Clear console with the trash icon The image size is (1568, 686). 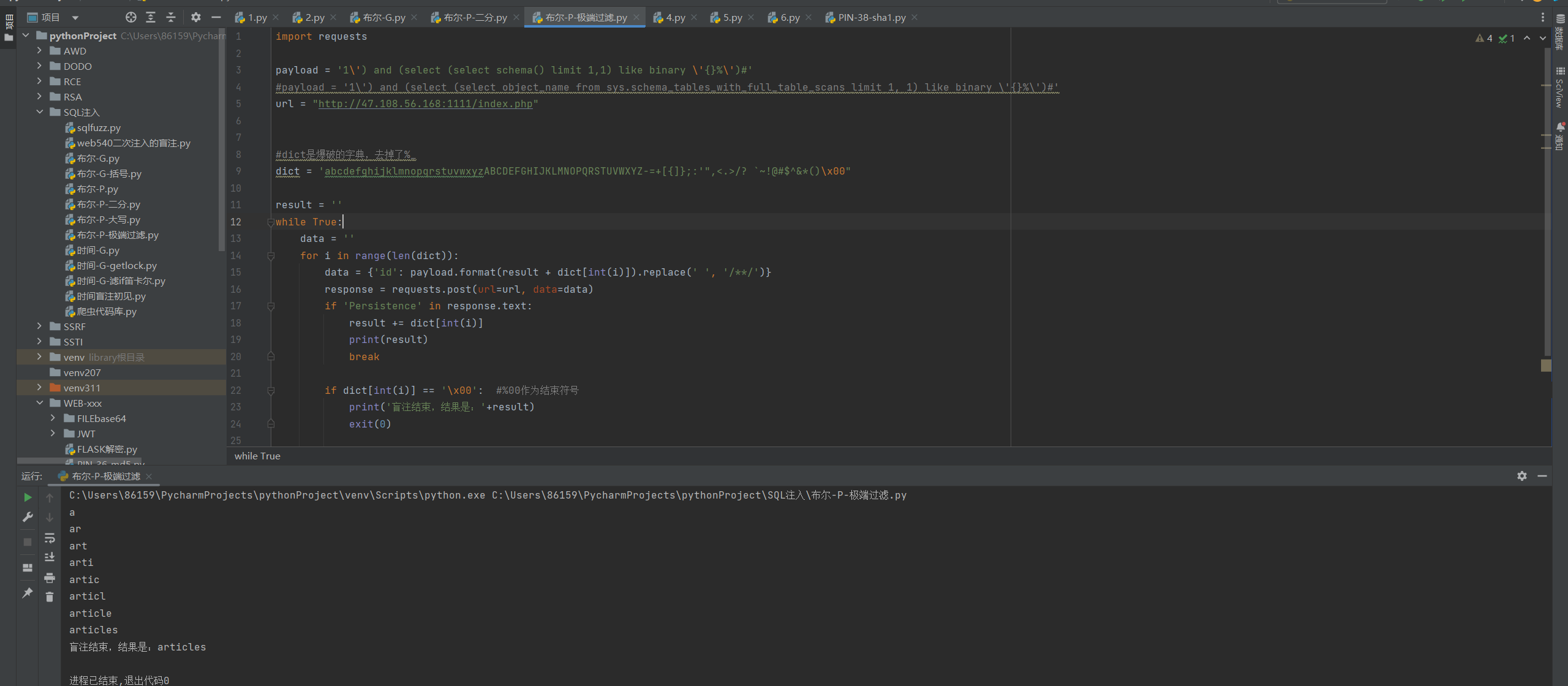point(50,597)
